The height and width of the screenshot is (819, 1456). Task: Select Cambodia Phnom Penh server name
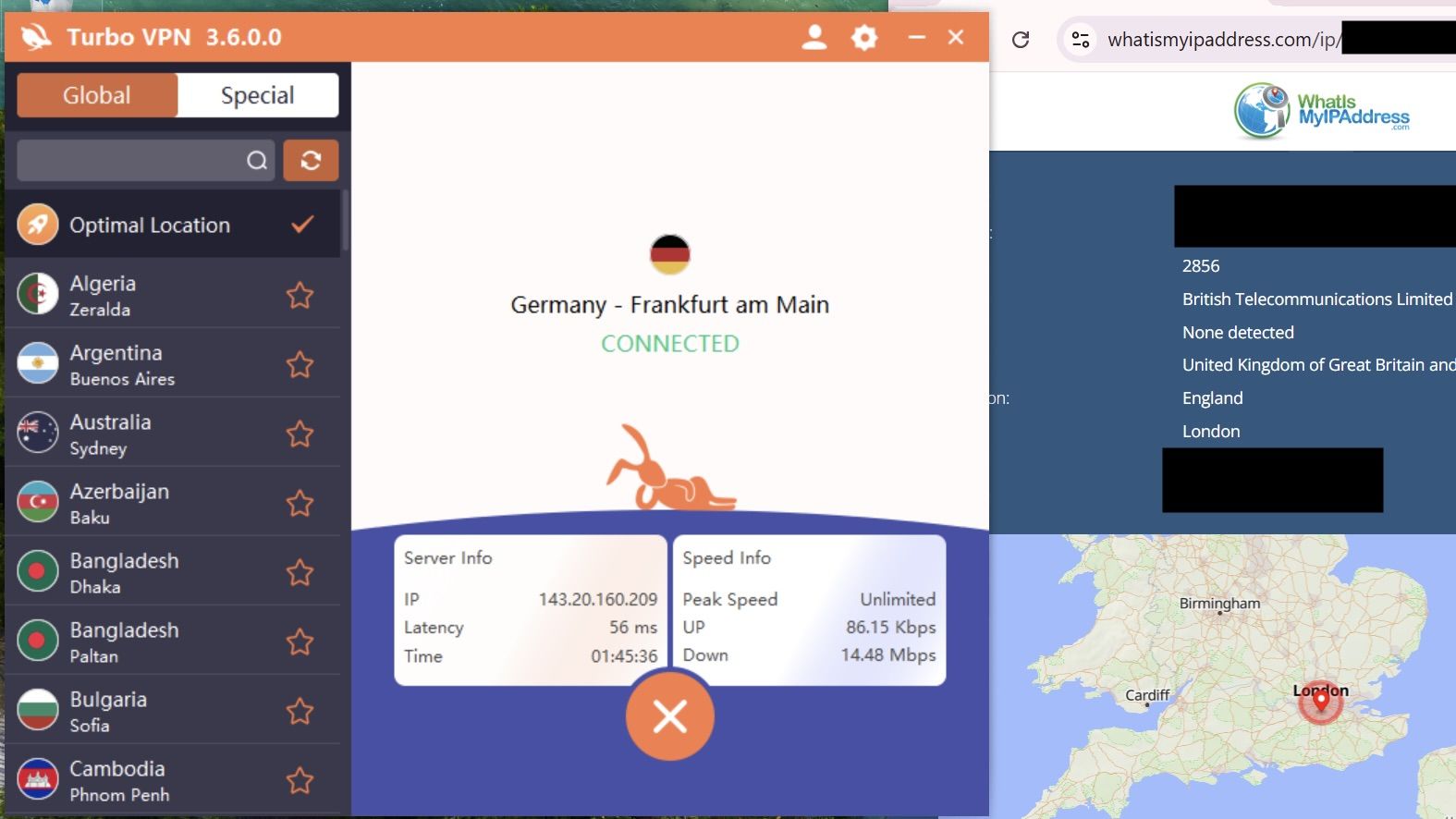[119, 781]
